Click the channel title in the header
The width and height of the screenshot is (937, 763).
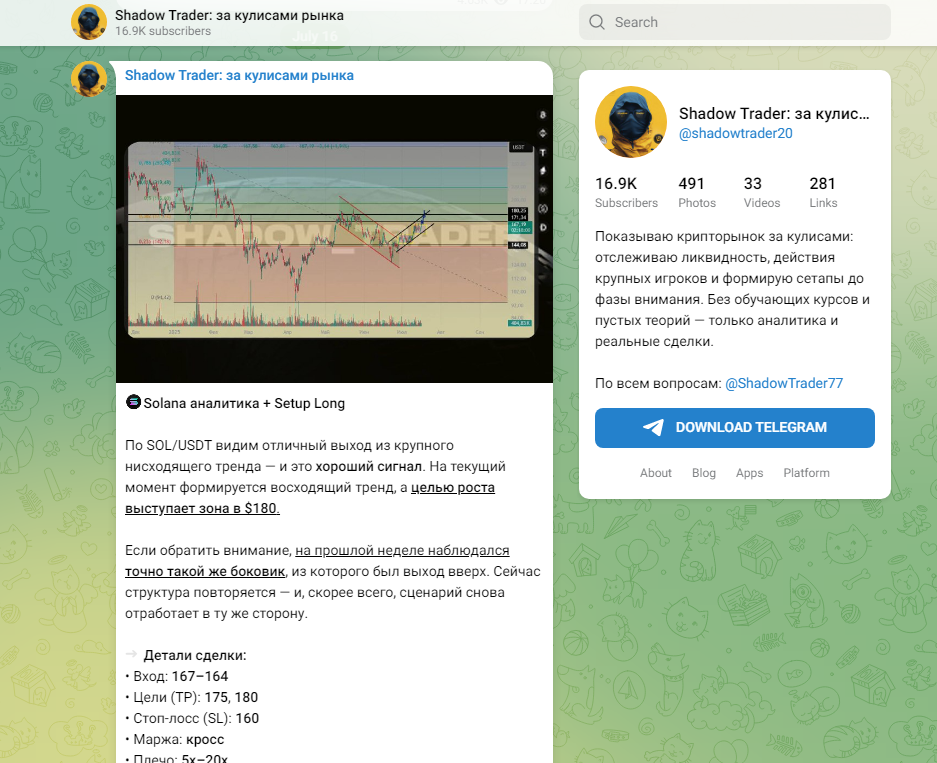pos(229,16)
